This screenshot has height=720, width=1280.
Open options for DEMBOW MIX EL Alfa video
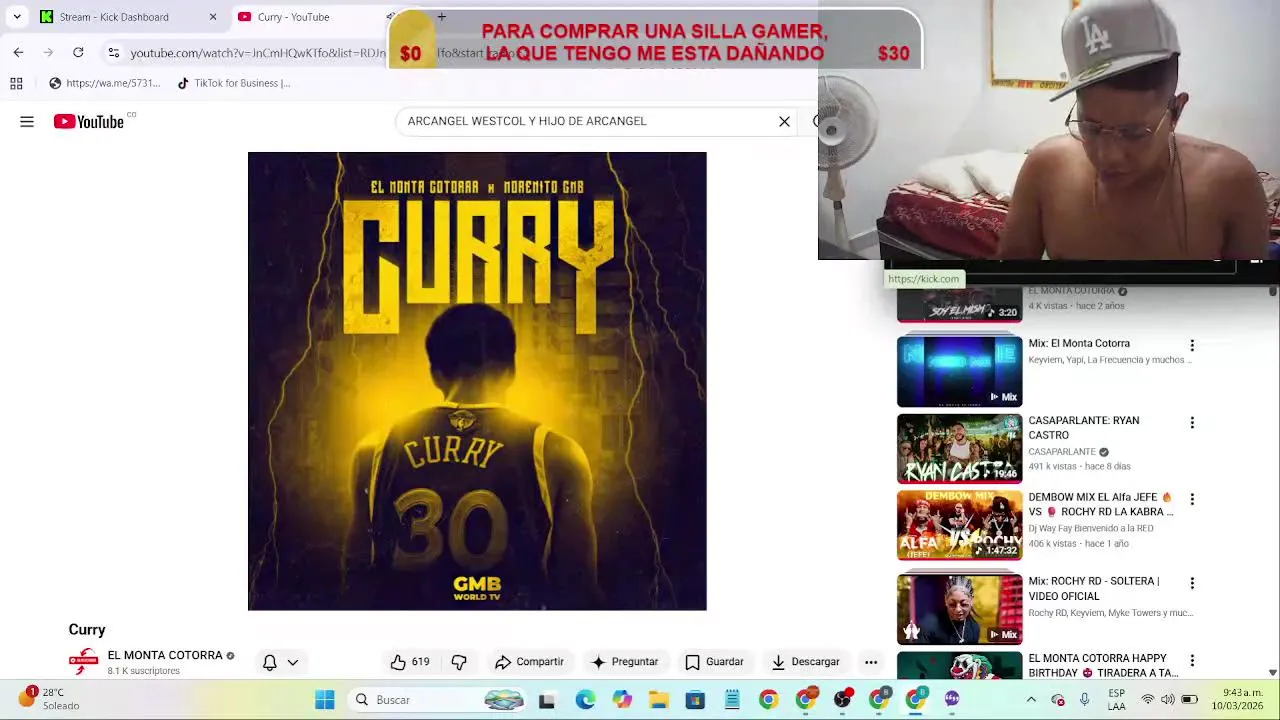click(1191, 499)
